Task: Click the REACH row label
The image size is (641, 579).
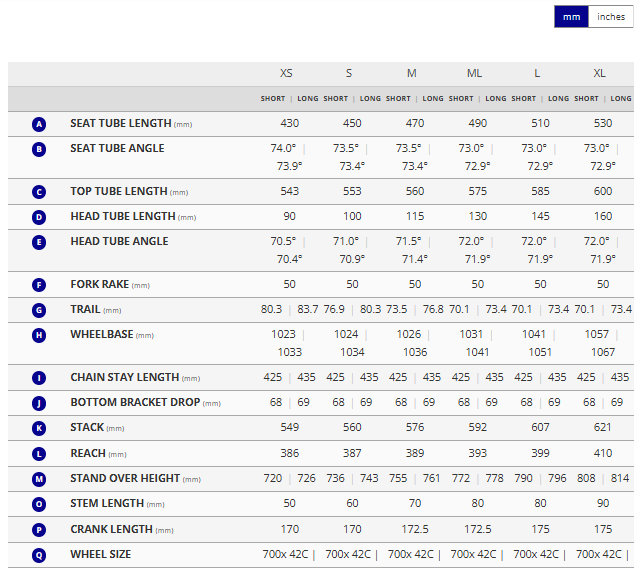Action: pyautogui.click(x=87, y=454)
